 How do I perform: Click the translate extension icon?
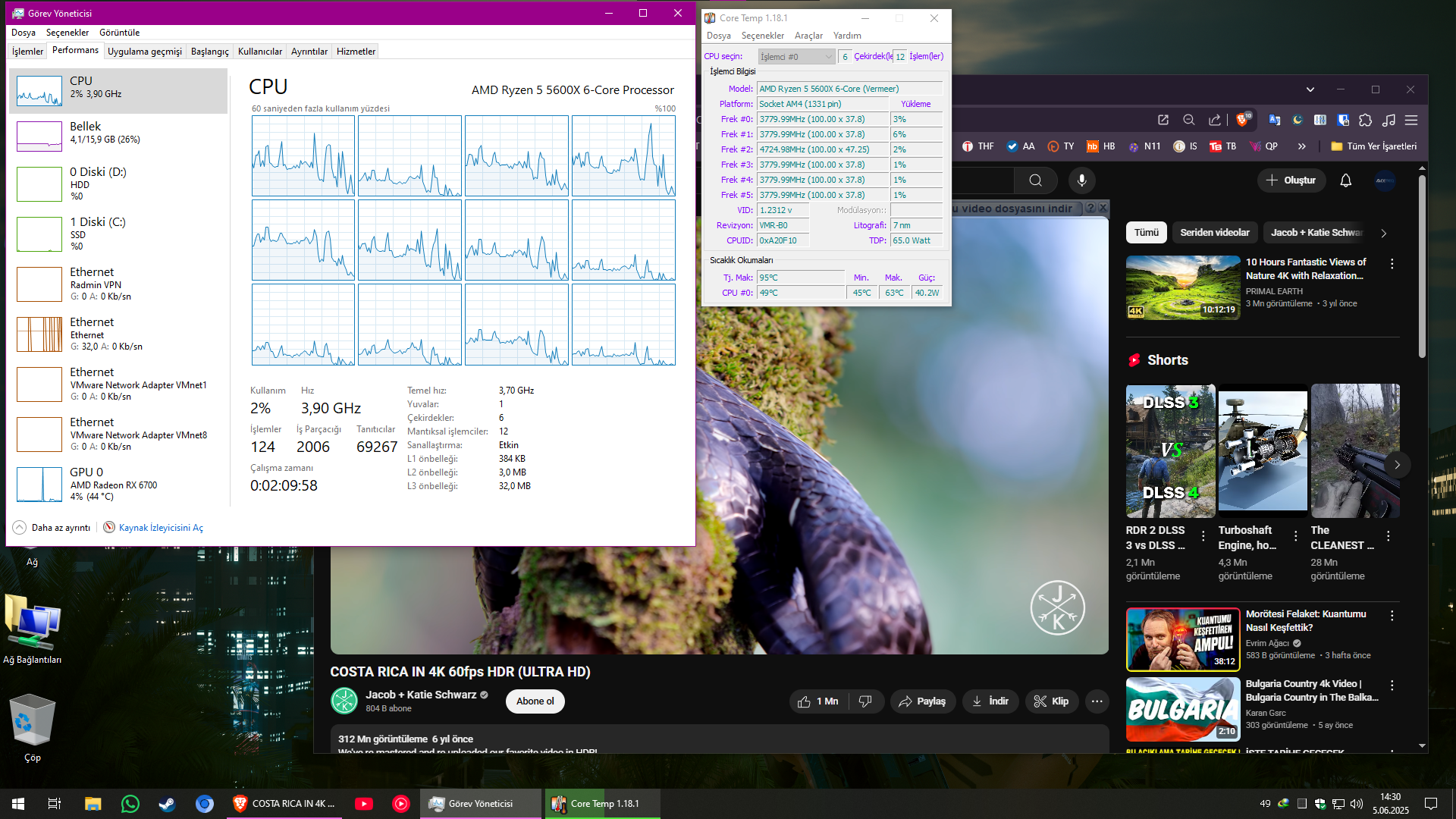click(x=1274, y=120)
